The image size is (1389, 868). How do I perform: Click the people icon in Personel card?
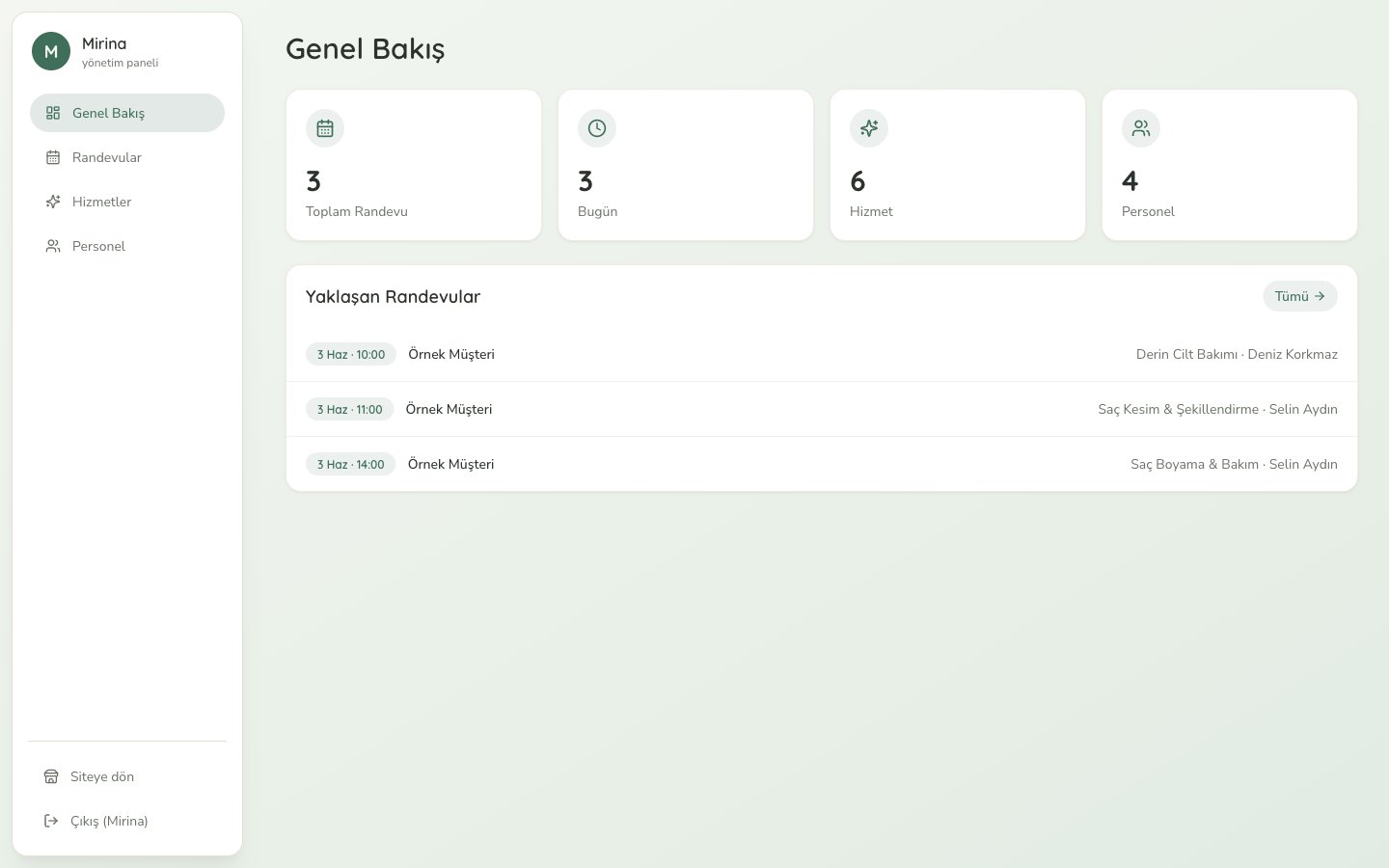pyautogui.click(x=1141, y=128)
